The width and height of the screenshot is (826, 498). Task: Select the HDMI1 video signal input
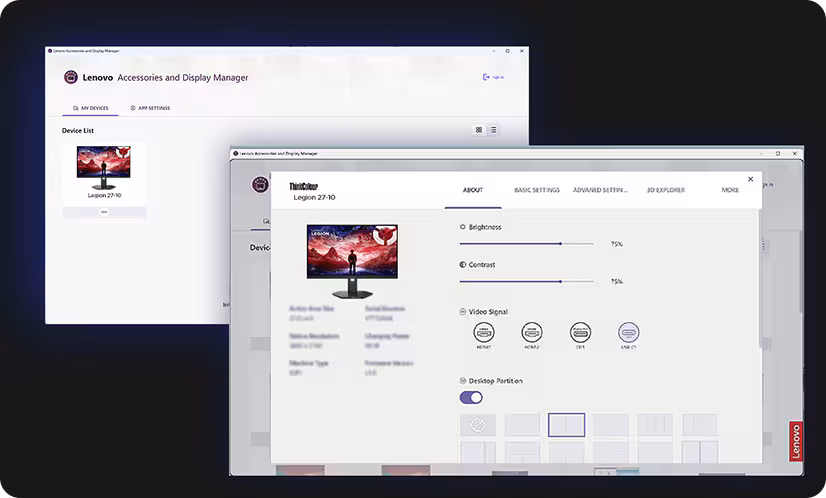pos(484,332)
